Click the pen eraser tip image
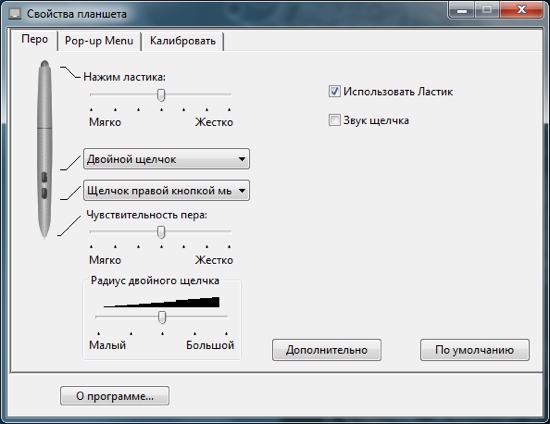 click(45, 65)
